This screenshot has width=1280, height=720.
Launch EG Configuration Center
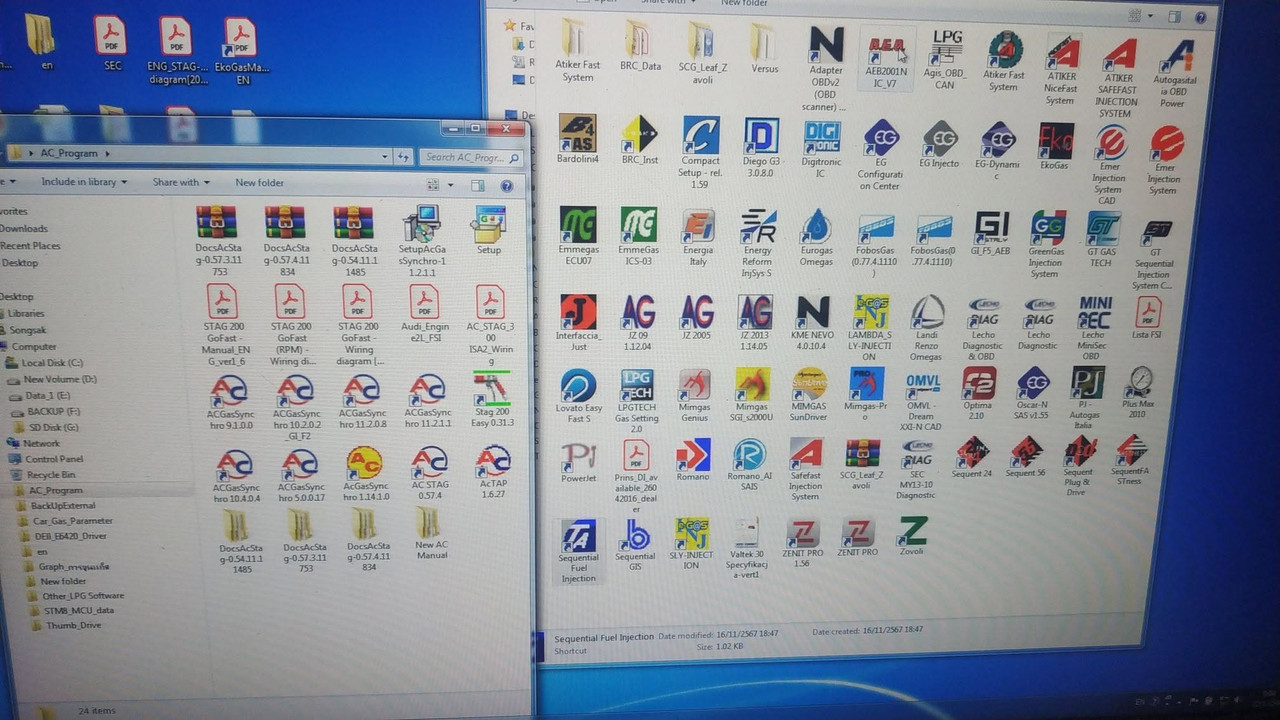point(880,138)
